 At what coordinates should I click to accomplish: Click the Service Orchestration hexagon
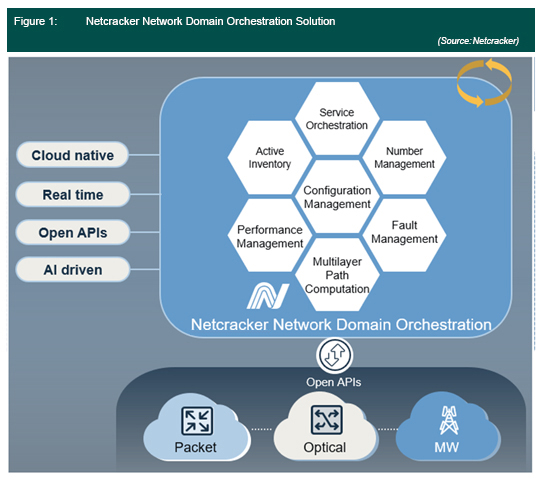[337, 119]
